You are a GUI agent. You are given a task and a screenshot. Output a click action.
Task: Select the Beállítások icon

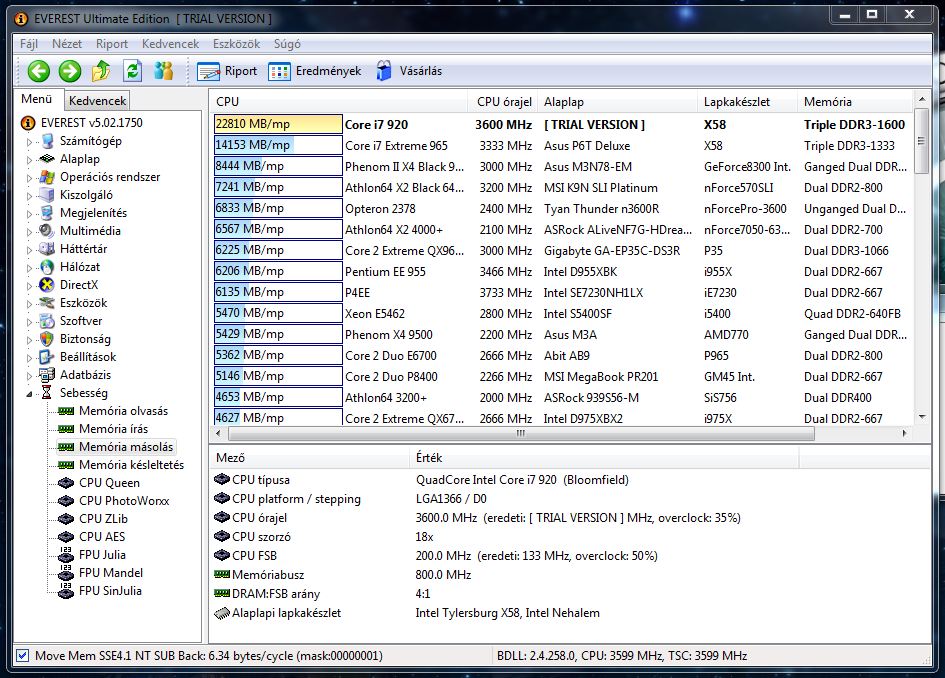[x=47, y=357]
